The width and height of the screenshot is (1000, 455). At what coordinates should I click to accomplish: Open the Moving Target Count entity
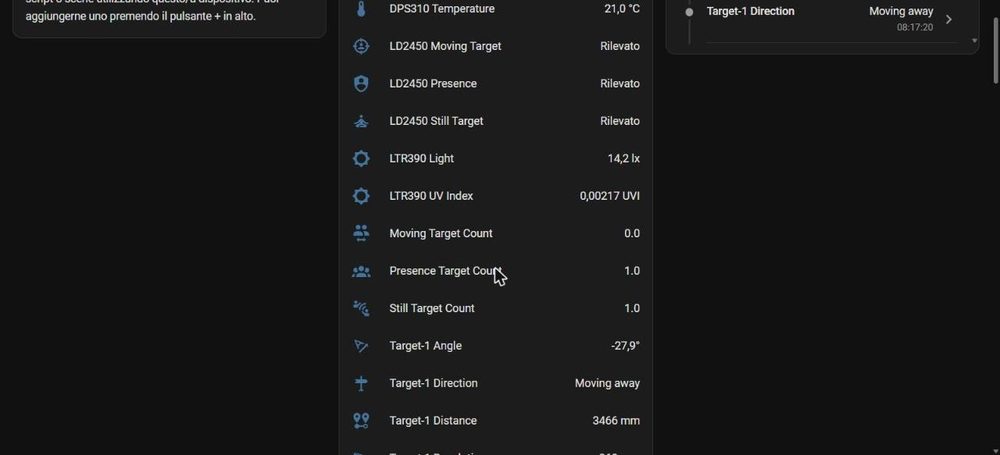click(496, 234)
